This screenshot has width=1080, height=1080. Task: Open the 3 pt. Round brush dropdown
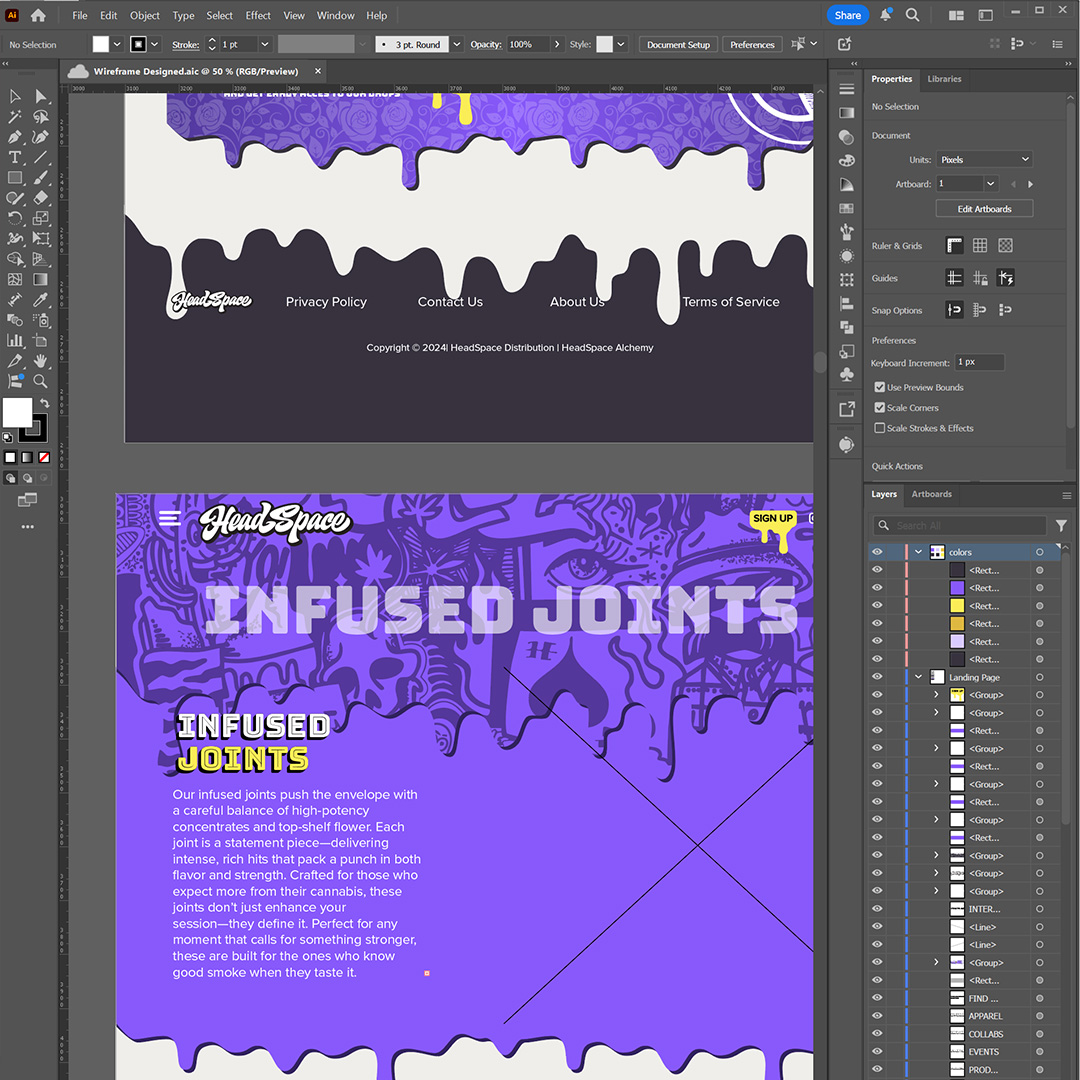click(x=456, y=44)
